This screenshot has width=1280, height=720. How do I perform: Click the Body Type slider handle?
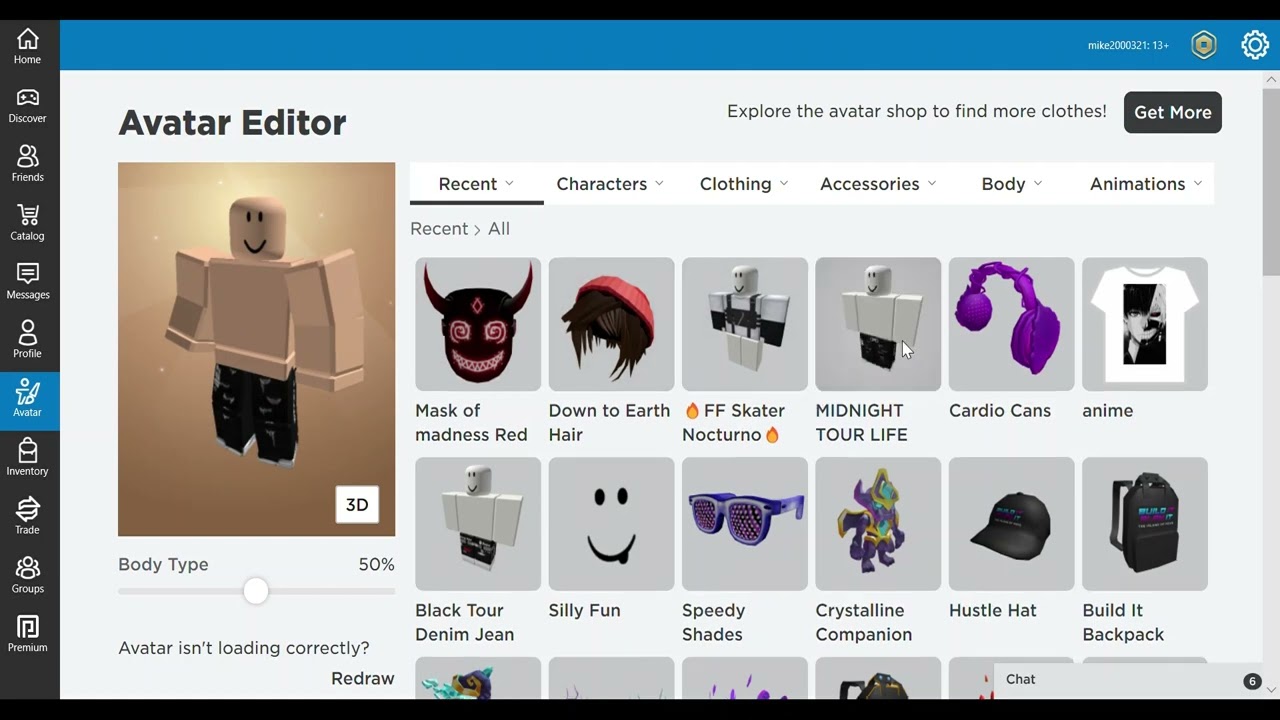(x=256, y=591)
